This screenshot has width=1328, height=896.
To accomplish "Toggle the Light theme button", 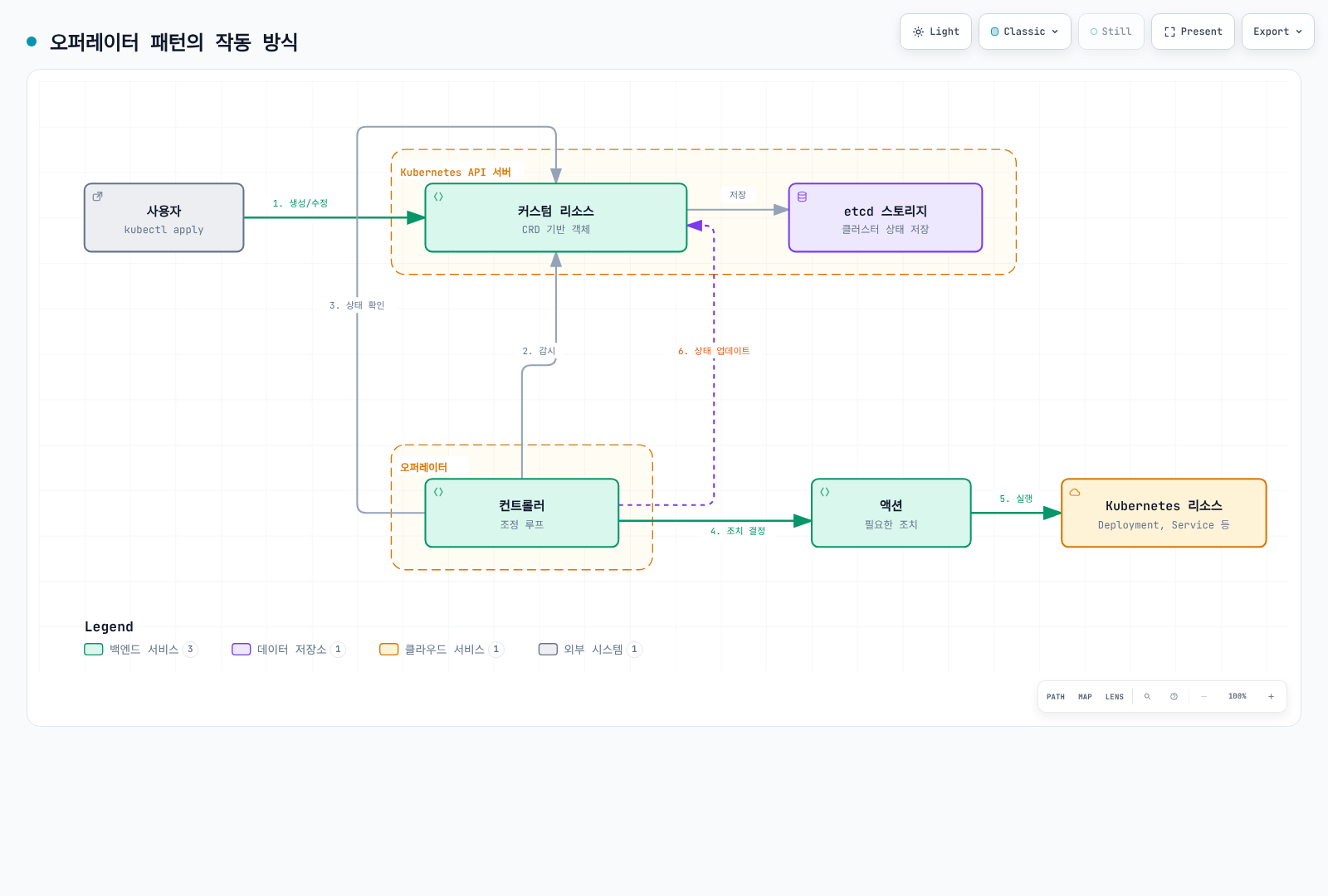I will click(935, 32).
